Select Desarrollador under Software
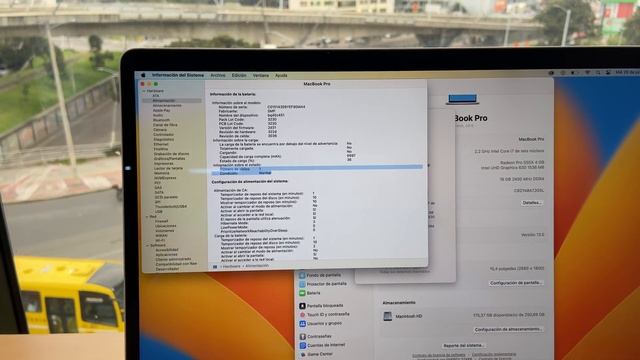The image size is (640, 360). click(x=167, y=269)
